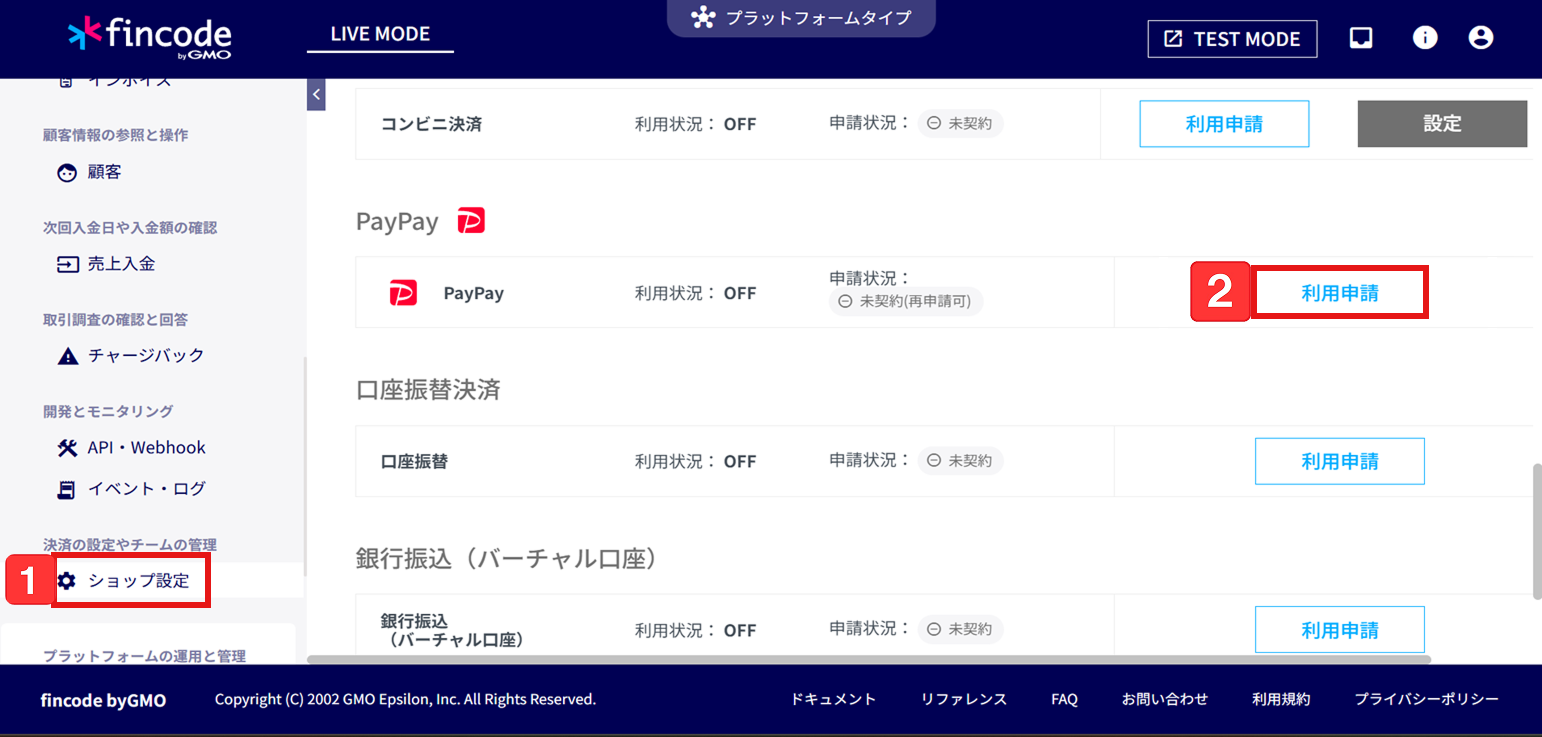The width and height of the screenshot is (1542, 737).
Task: Click the TEST MODE button
Action: (x=1232, y=39)
